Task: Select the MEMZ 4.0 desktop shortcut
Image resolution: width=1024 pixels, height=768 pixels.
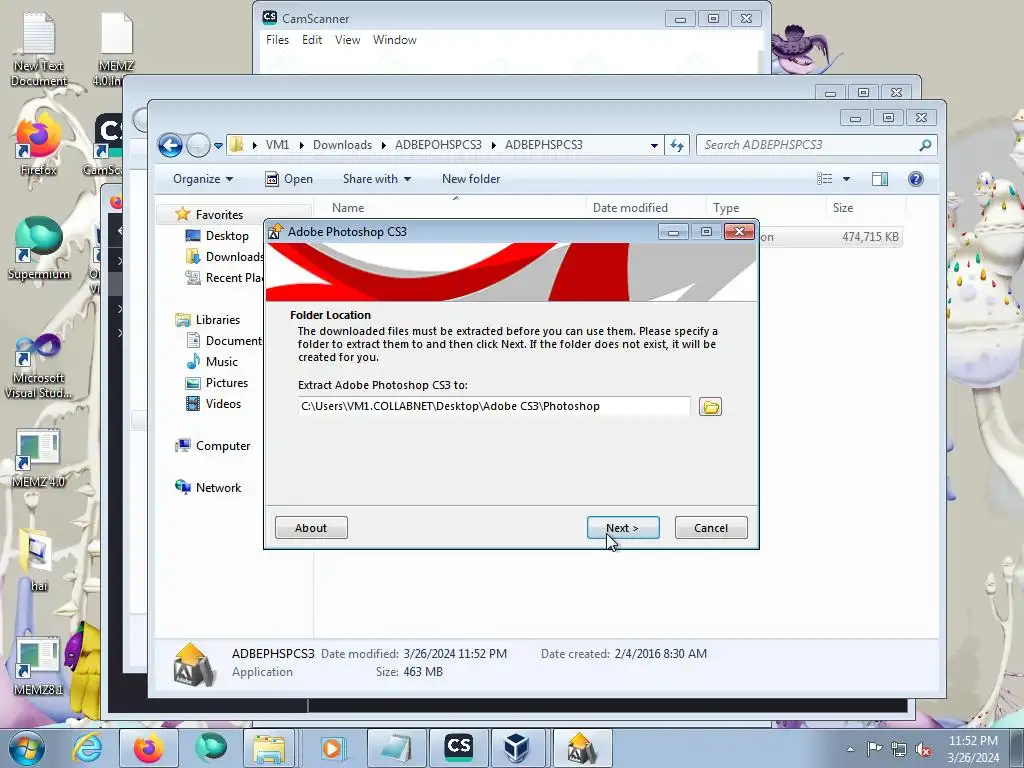Action: tap(39, 458)
